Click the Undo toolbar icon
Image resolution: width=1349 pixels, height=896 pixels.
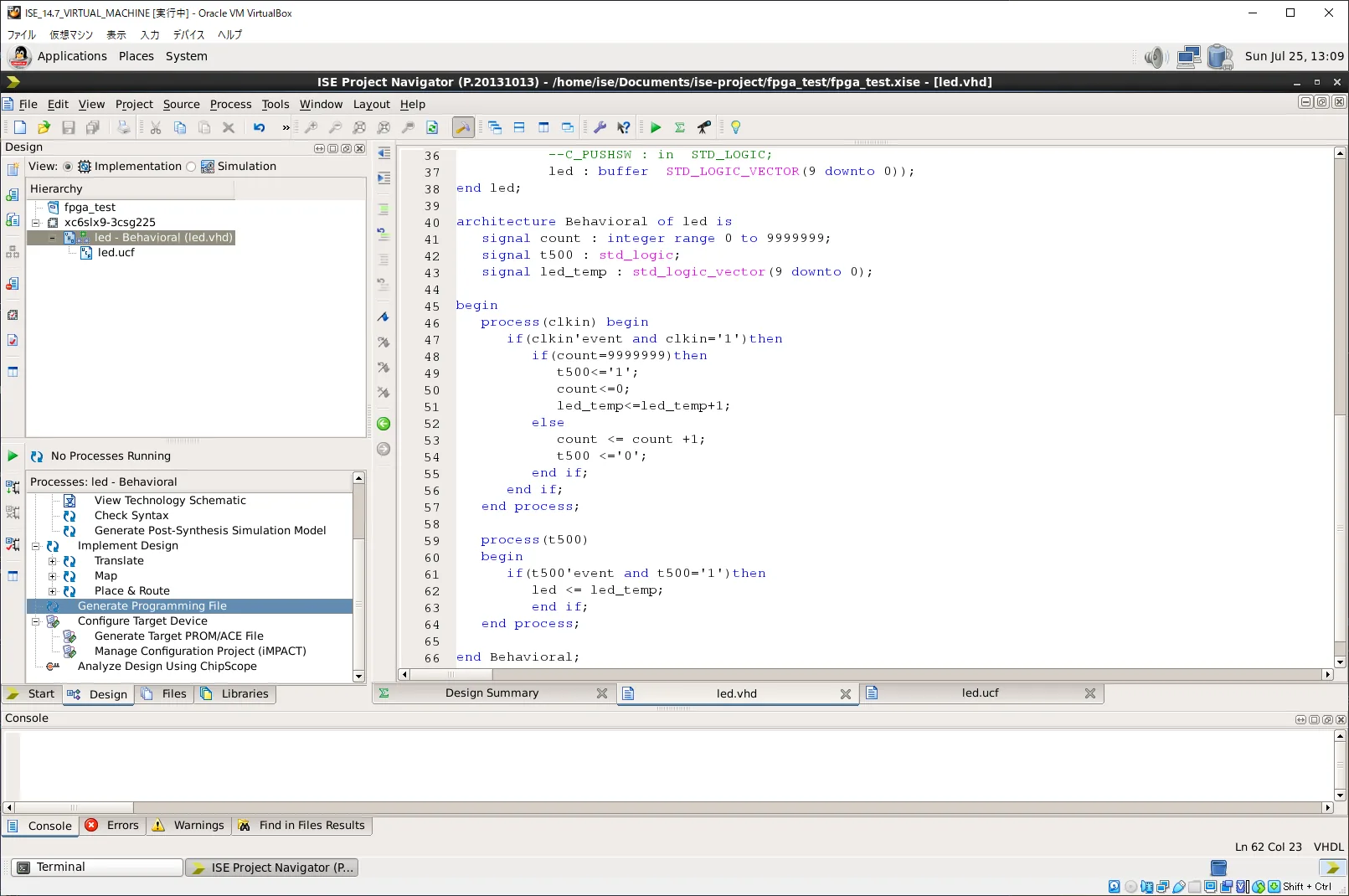pyautogui.click(x=260, y=127)
